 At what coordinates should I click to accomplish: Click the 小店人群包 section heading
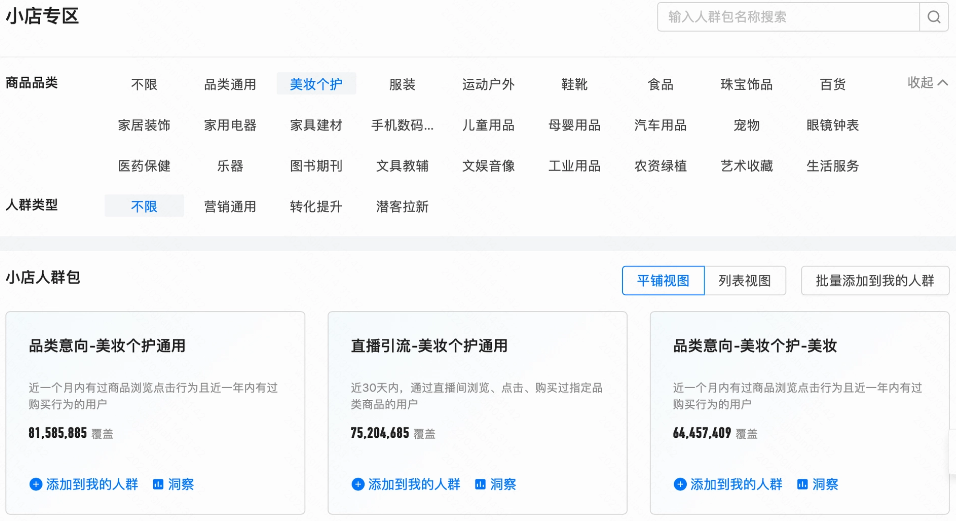coord(43,278)
